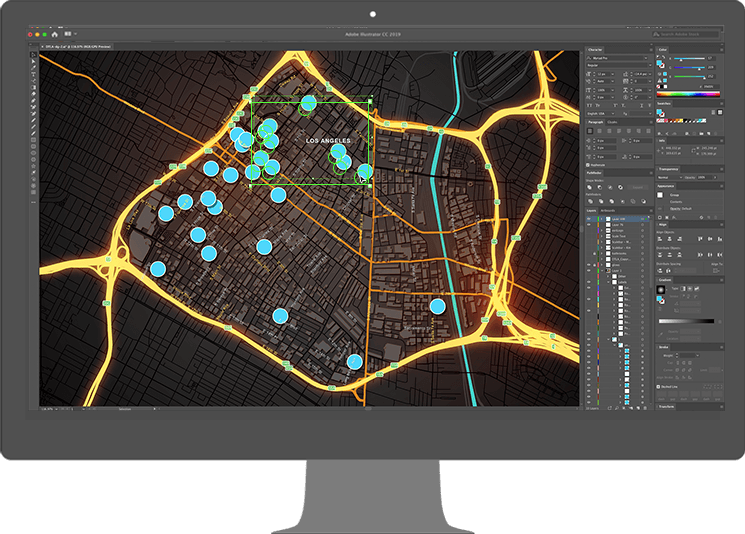Toggle the Opacity Default visibility eye in Appearance
Screen dimensions: 745x534
point(659,209)
